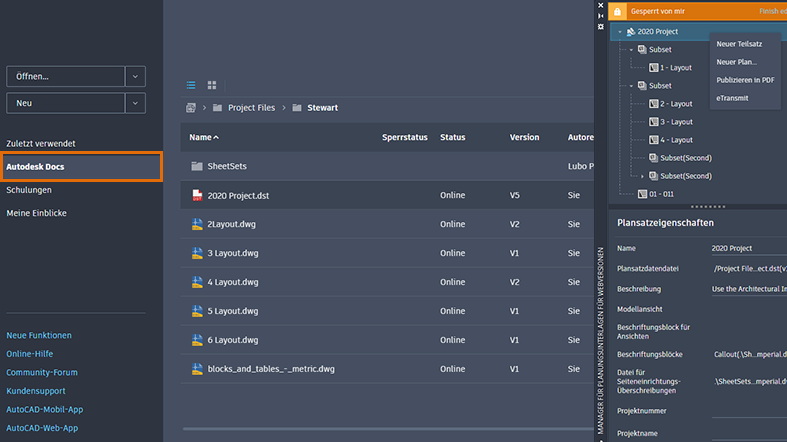Screen dimensions: 787x442
Task: Open the Online-Hilfe link
Action: [30, 354]
